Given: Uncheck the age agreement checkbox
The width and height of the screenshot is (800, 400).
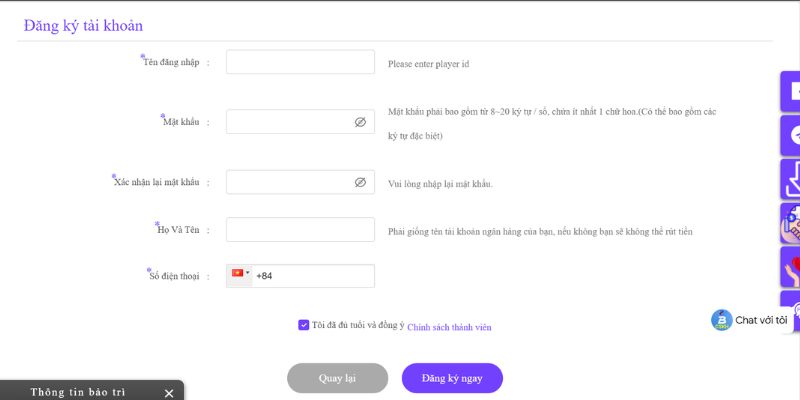Looking at the screenshot, I should (304, 325).
